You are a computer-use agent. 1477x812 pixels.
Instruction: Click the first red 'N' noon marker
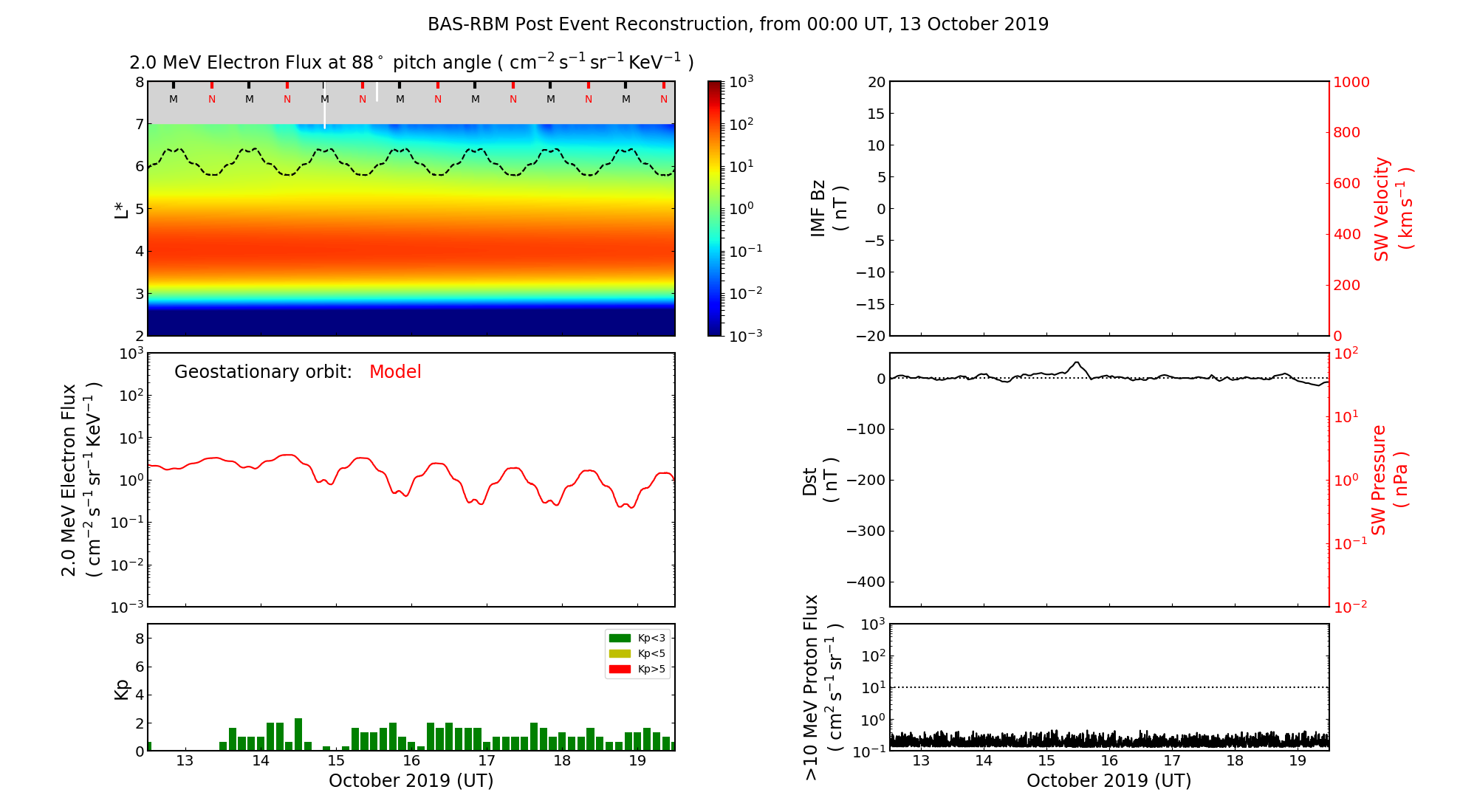point(212,99)
